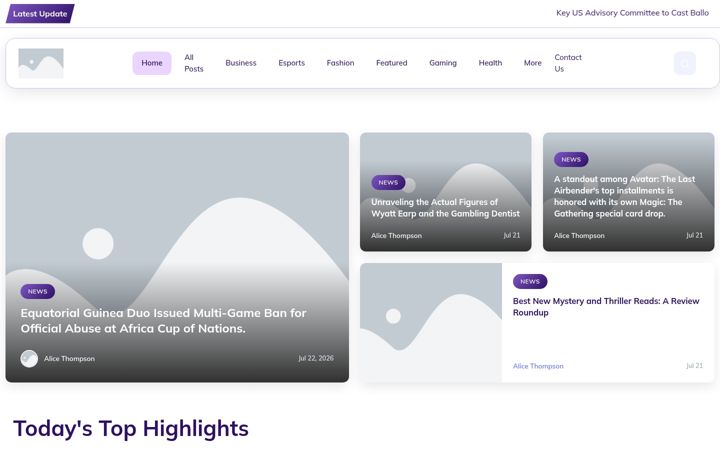The image size is (720, 450).
Task: Click Jul 21 date on the Avatar card
Action: [694, 235]
